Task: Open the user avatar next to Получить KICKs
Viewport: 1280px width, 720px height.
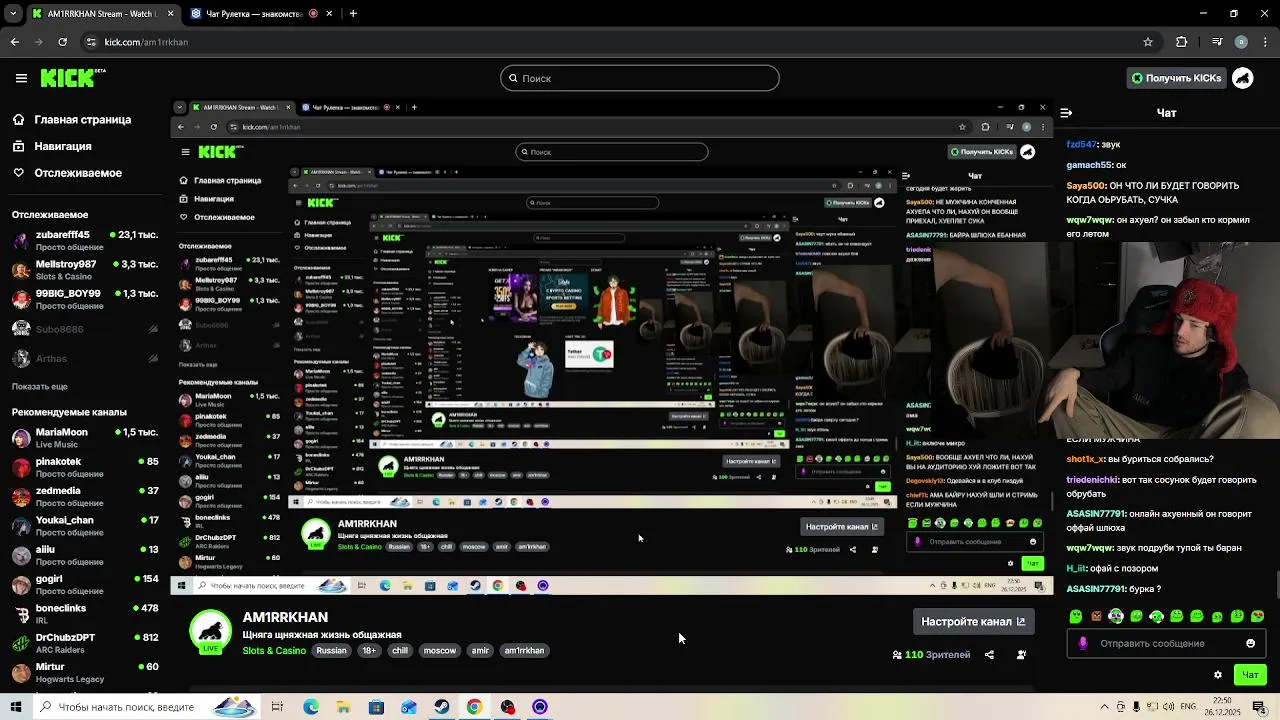Action: (x=1243, y=78)
